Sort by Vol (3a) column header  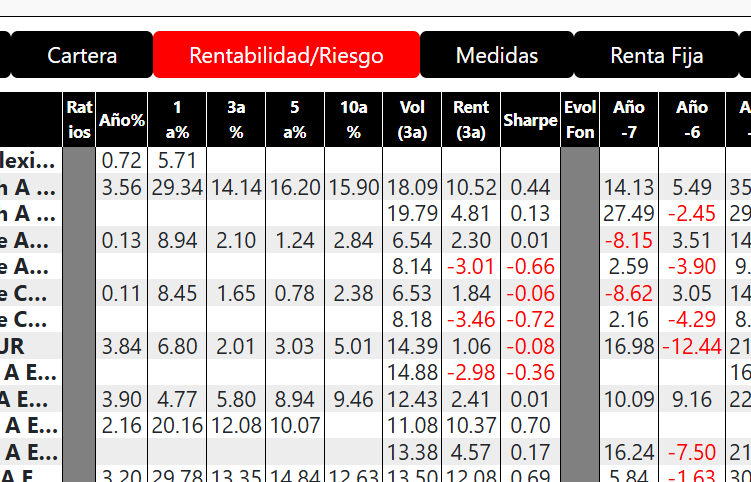tap(412, 119)
